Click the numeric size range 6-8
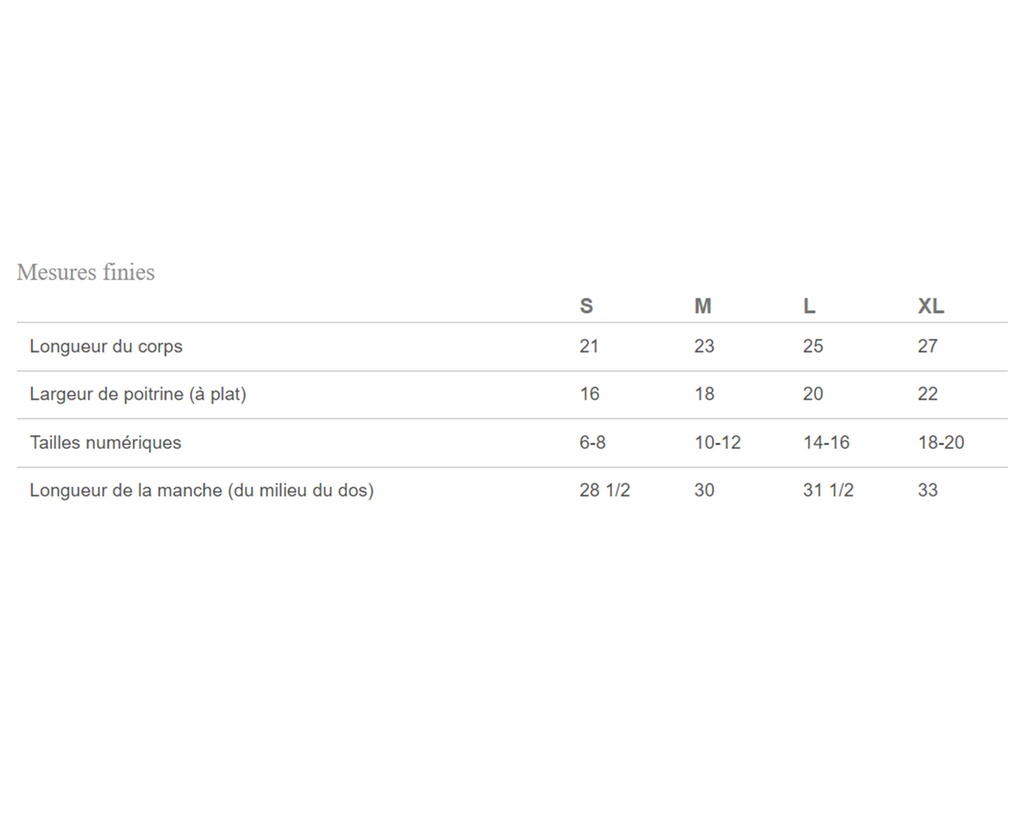1024x839 pixels. (x=593, y=442)
